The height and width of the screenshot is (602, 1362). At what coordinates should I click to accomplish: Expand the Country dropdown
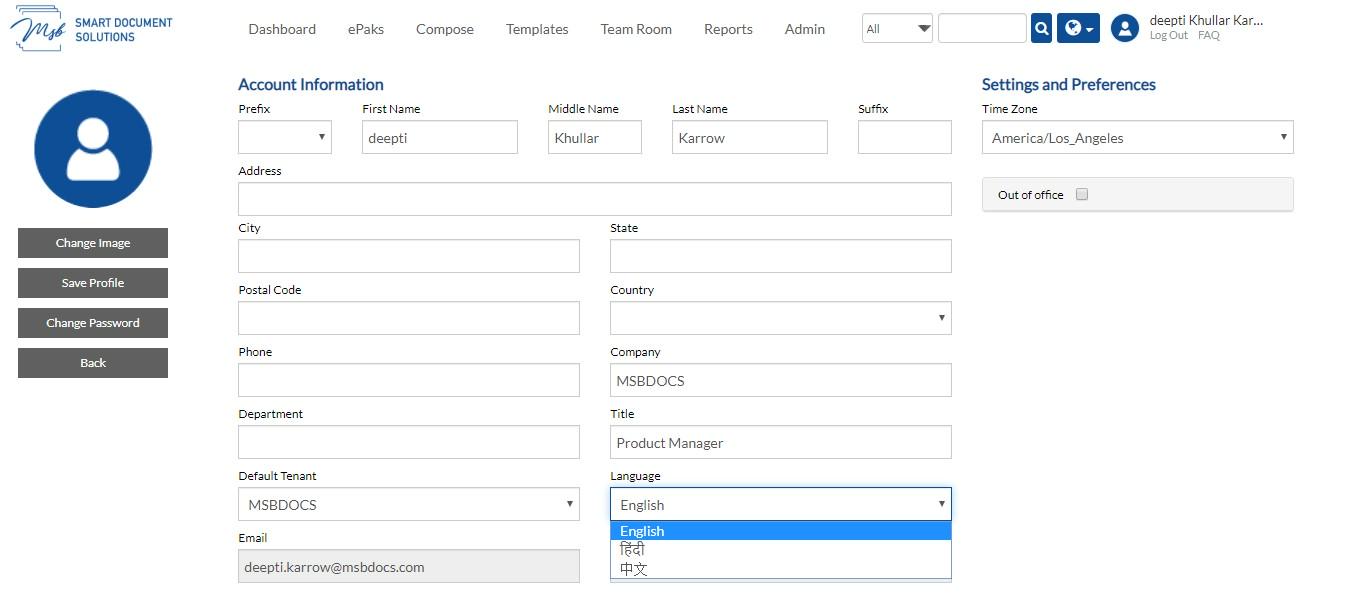point(781,318)
